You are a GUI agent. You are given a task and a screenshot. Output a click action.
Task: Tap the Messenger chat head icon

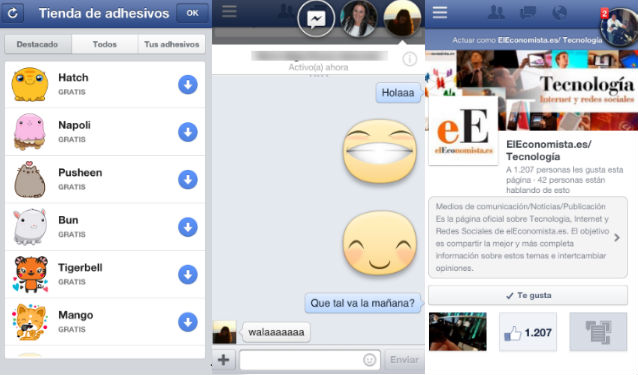(x=316, y=18)
